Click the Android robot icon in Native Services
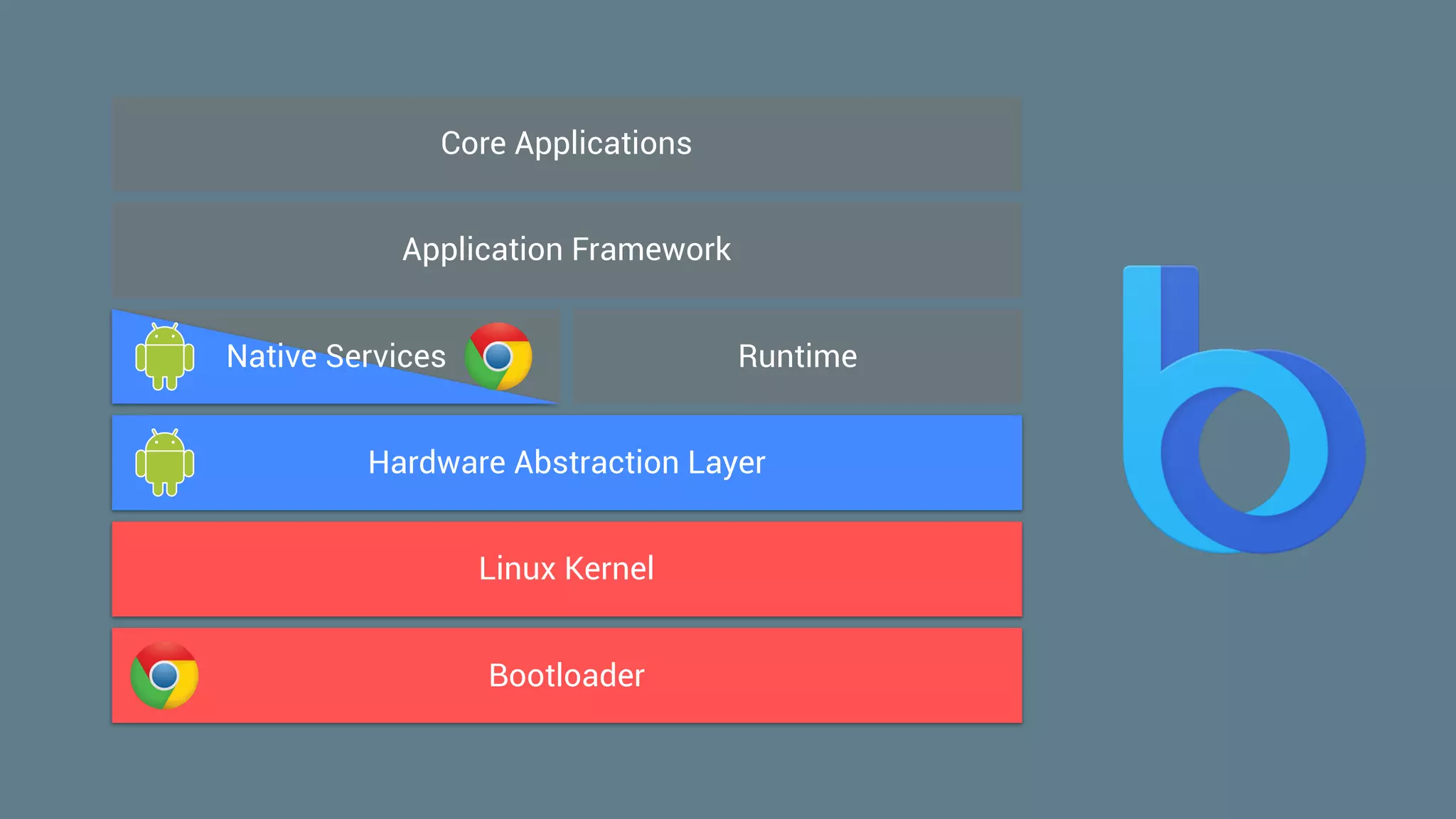The height and width of the screenshot is (819, 1456). (x=165, y=357)
